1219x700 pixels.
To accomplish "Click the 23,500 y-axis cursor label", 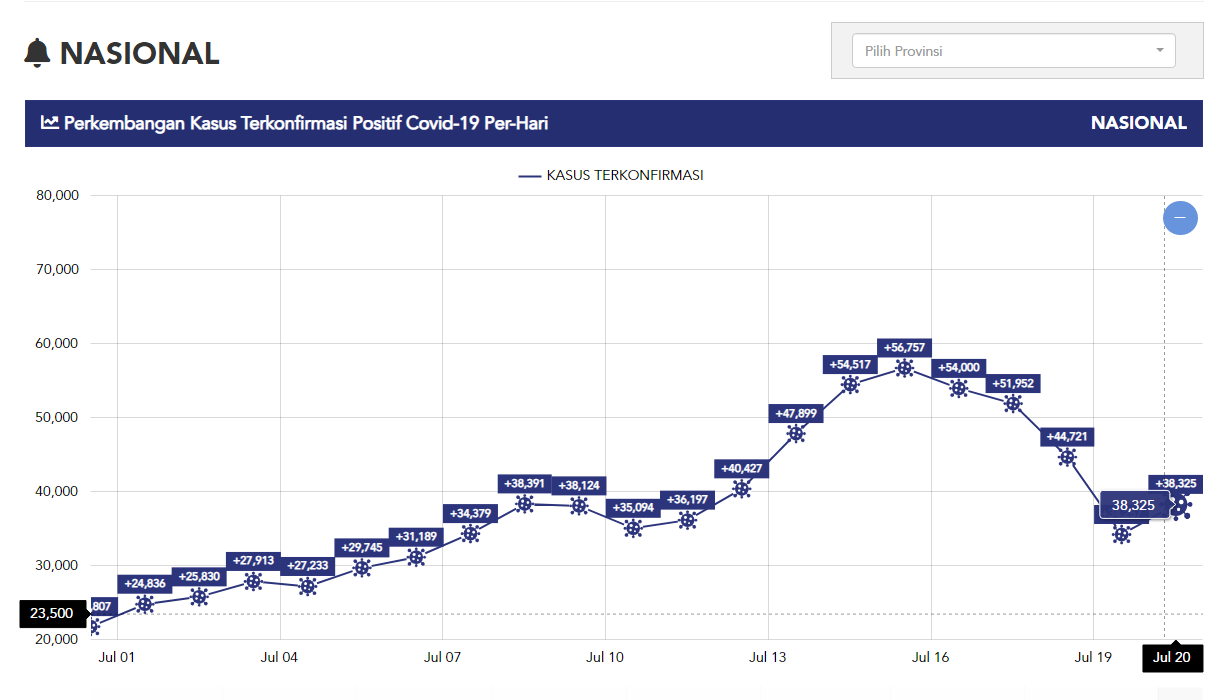I will [x=52, y=614].
